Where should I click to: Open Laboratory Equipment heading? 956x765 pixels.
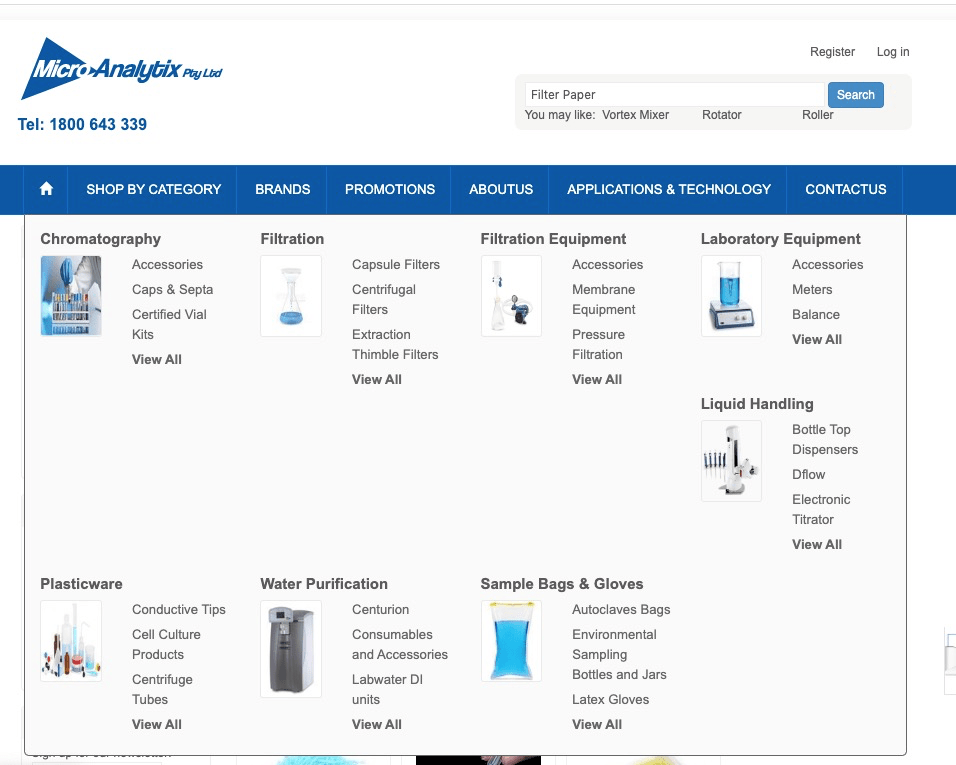780,239
